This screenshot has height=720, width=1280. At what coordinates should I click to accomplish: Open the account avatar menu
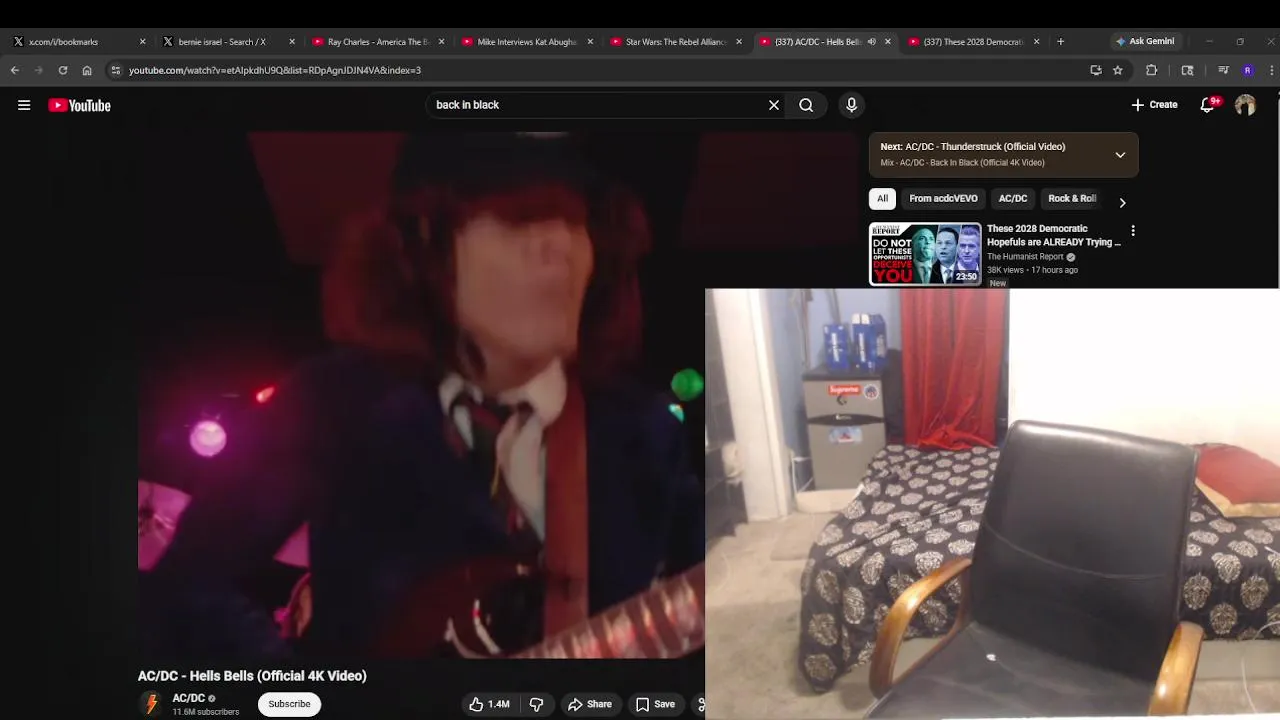(x=1245, y=105)
